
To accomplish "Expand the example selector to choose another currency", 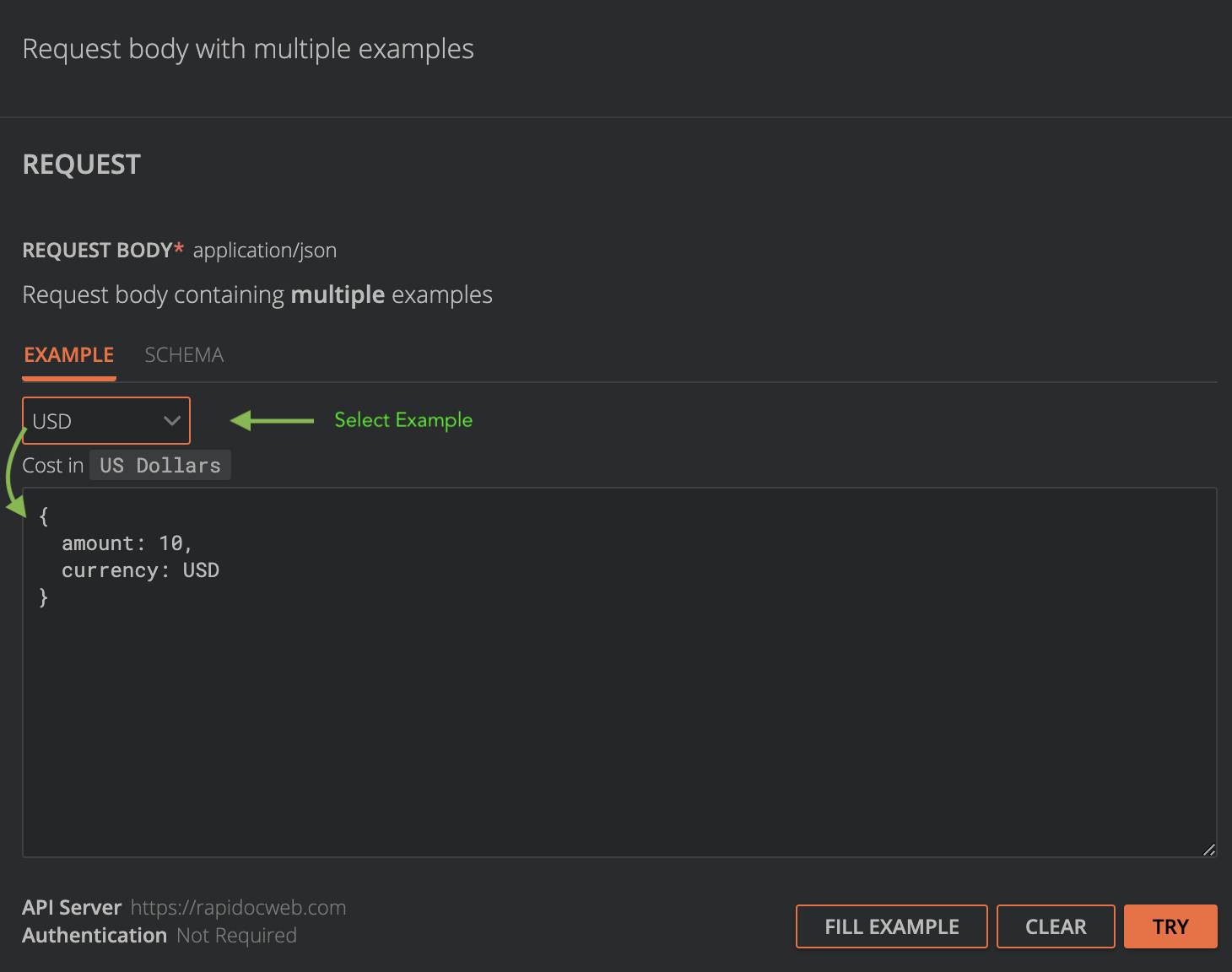I will 105,420.
